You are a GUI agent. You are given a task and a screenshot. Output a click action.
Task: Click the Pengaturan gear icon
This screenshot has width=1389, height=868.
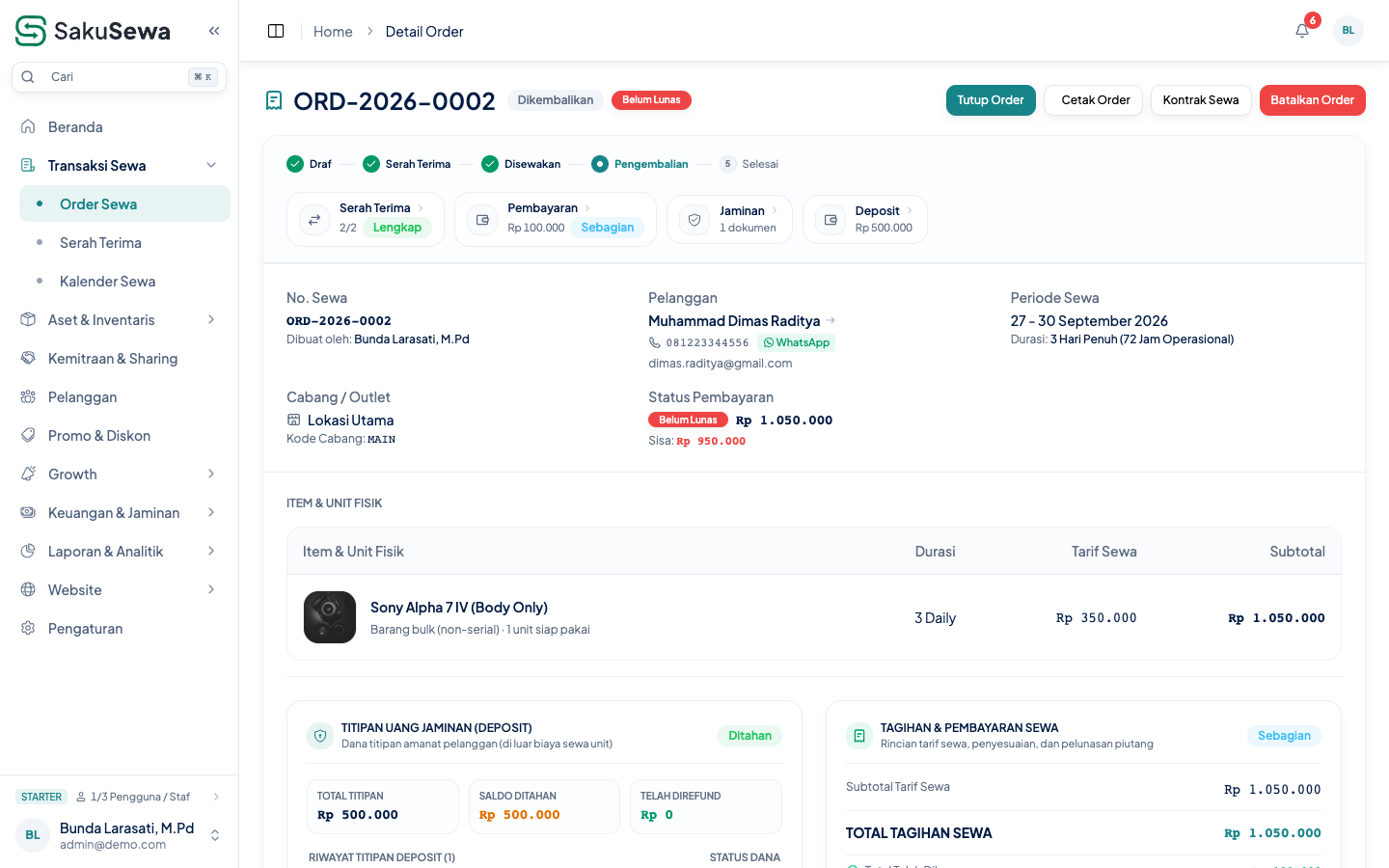[x=28, y=628]
